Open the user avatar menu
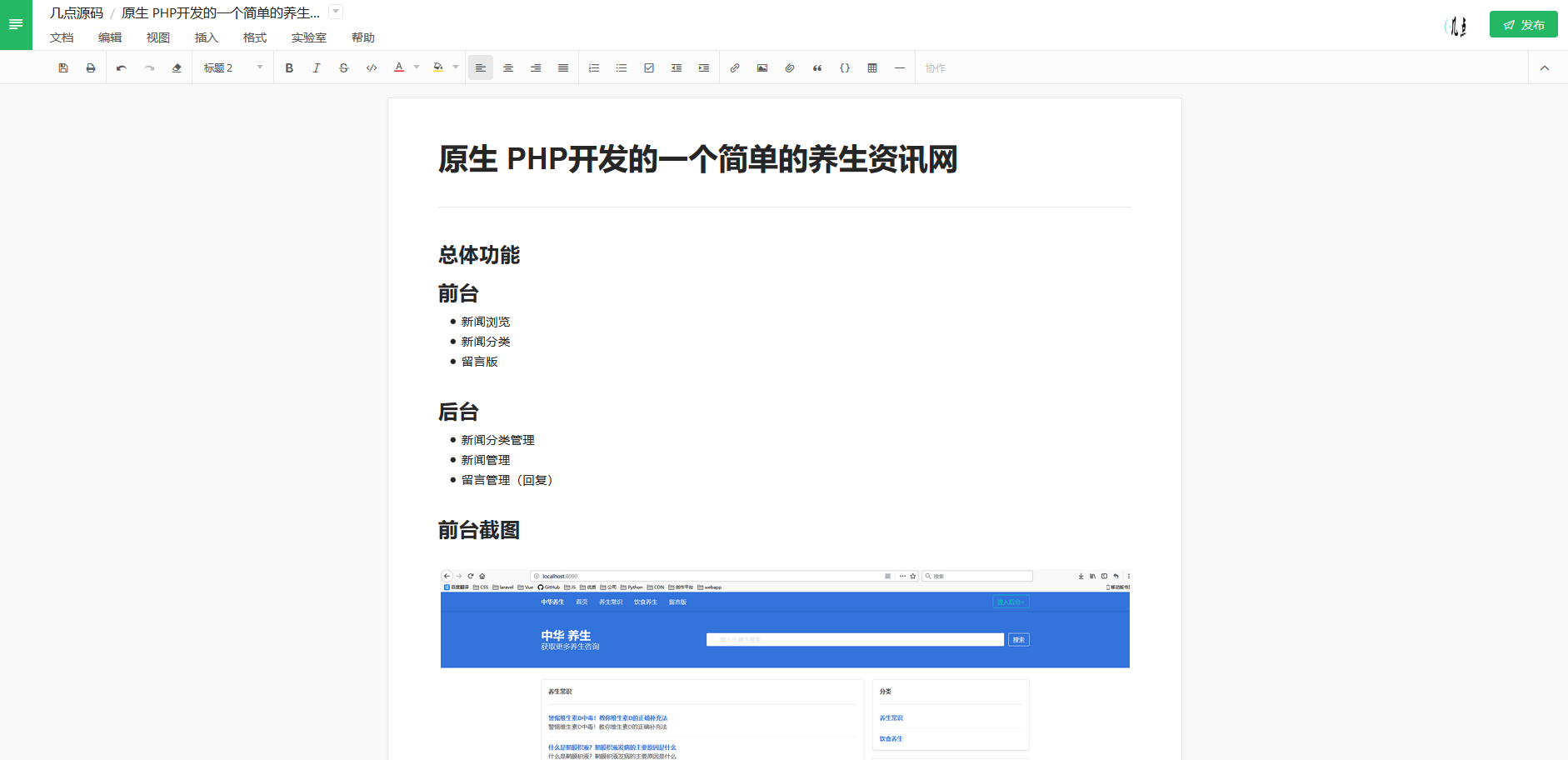The image size is (1568, 760). pyautogui.click(x=1456, y=26)
